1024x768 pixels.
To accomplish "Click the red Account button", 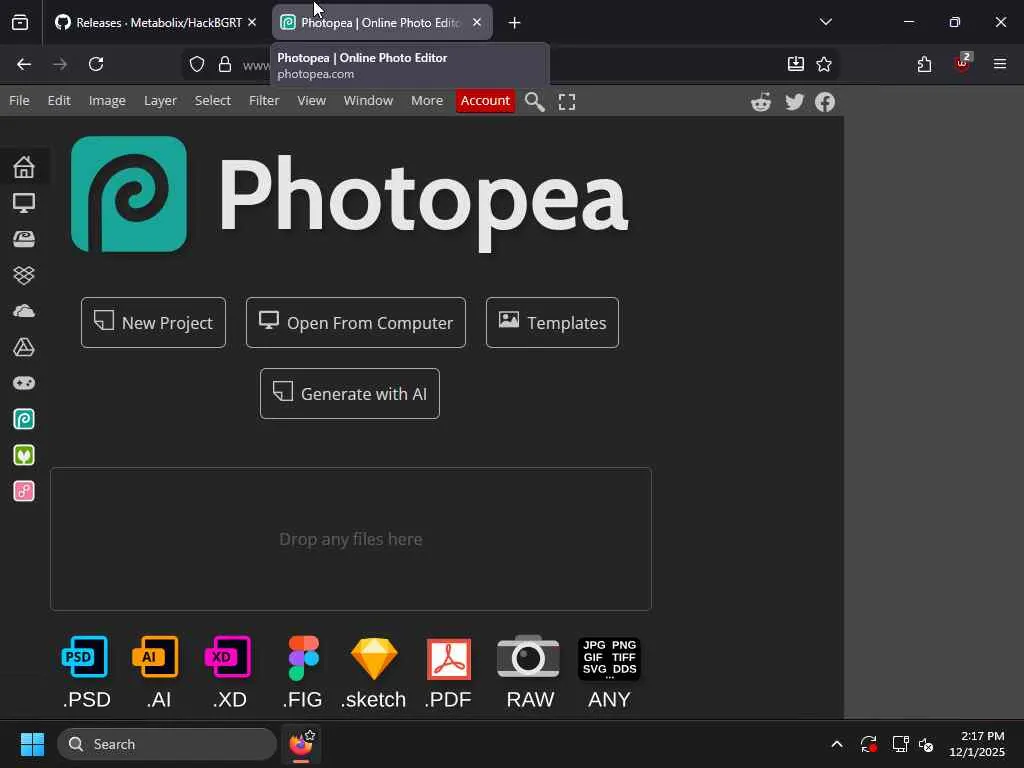I will click(485, 101).
